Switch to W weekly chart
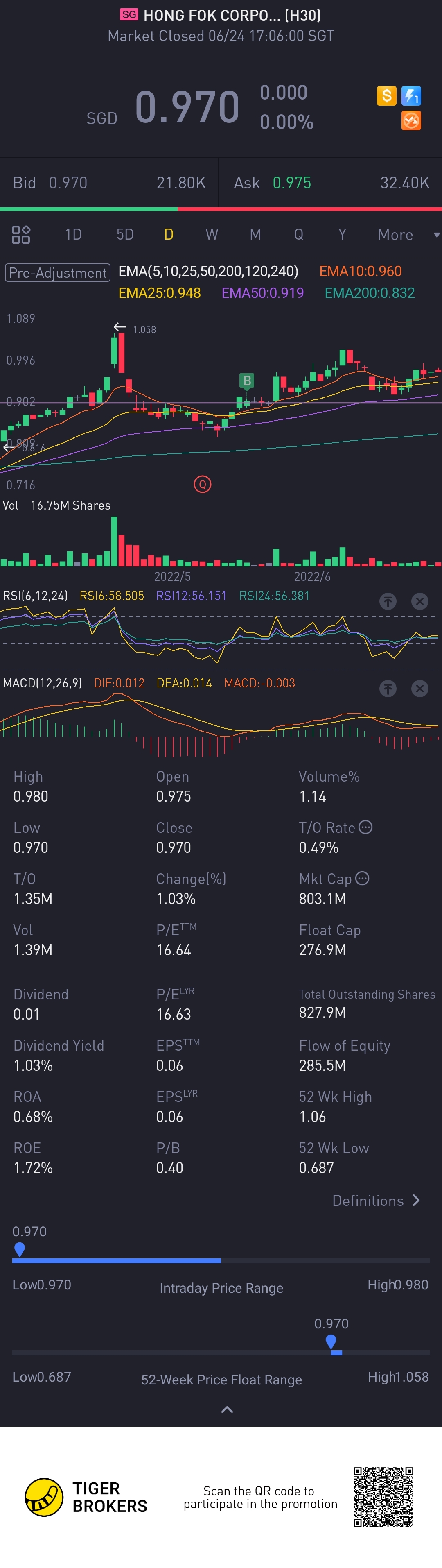The height and width of the screenshot is (1568, 442). click(x=212, y=234)
